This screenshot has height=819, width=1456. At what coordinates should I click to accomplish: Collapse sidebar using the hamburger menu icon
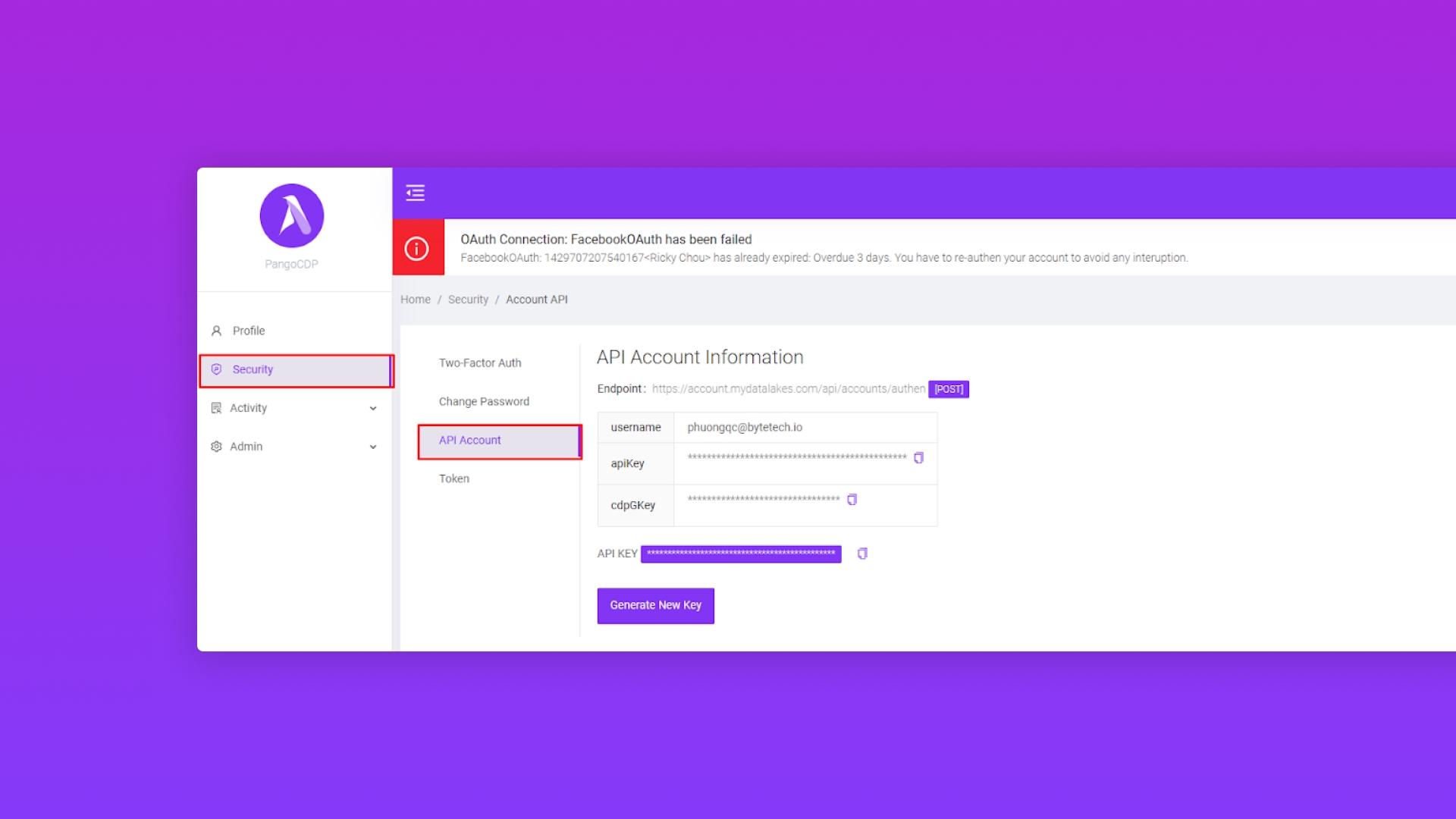(x=415, y=193)
